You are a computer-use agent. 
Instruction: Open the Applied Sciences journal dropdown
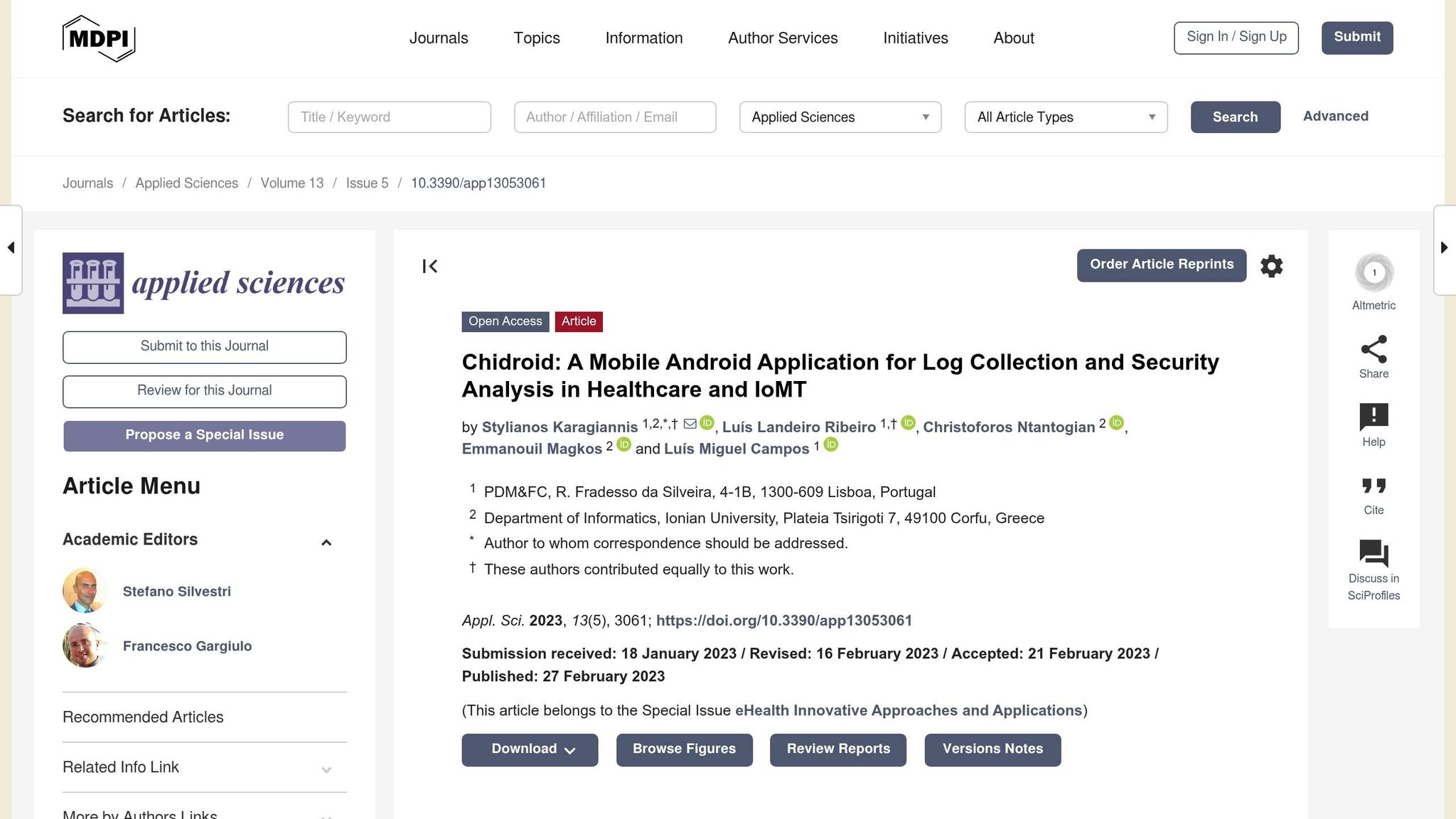pos(840,117)
